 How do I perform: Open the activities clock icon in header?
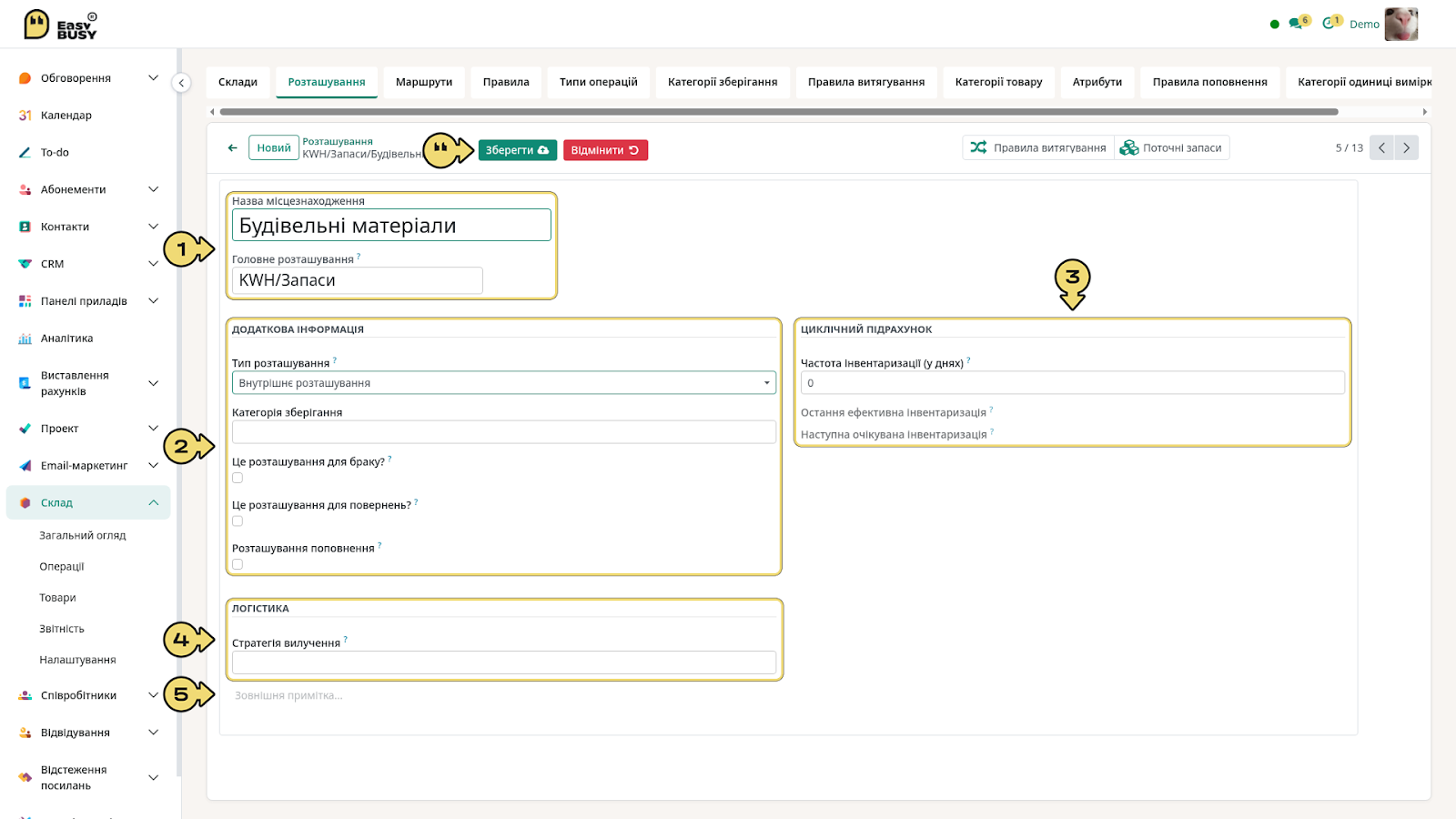[x=1330, y=23]
